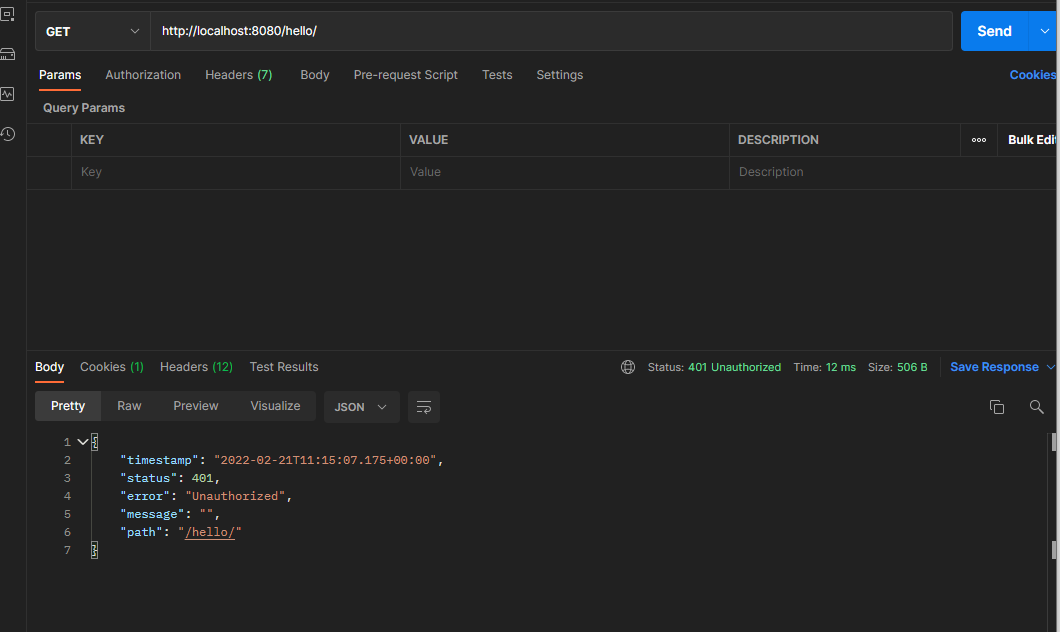Viewport: 1060px width, 632px height.
Task: Click the request URL input field
Action: [x=551, y=31]
